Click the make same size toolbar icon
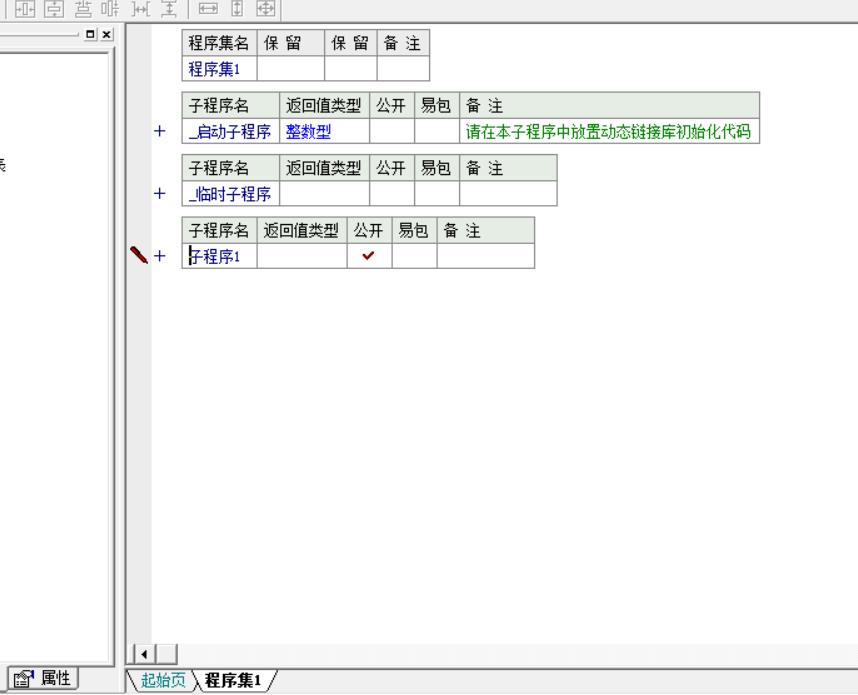The width and height of the screenshot is (858, 695). (x=266, y=8)
